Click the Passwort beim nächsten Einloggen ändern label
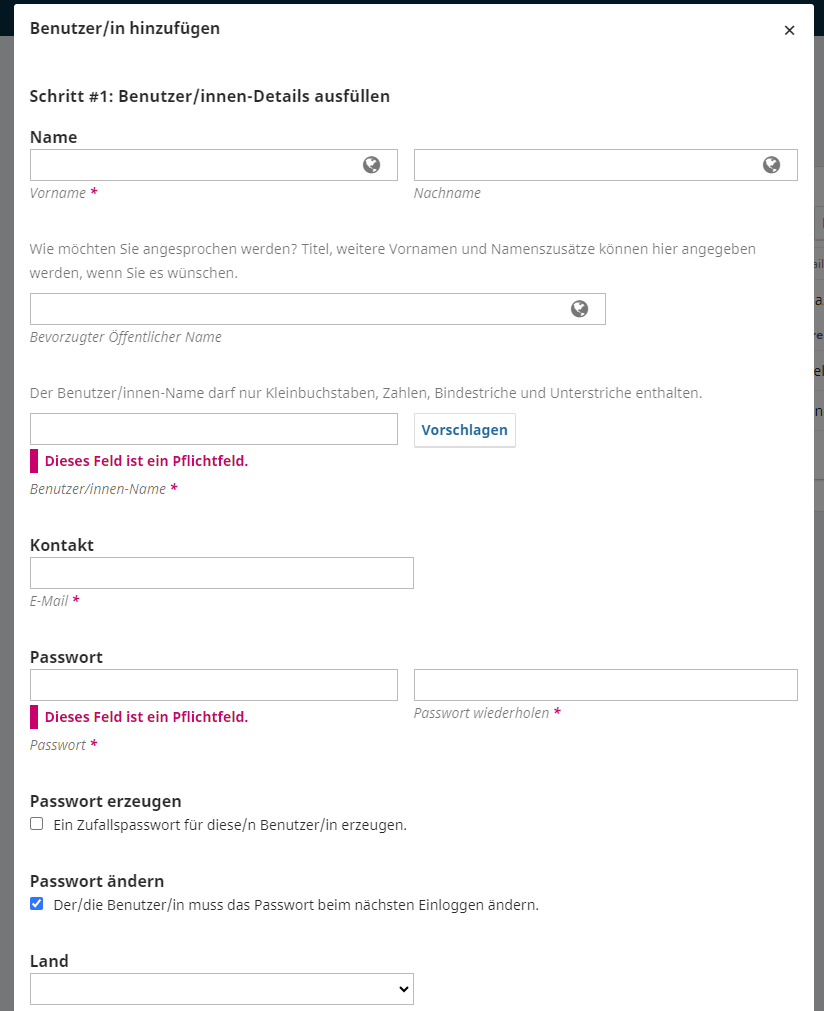 [x=296, y=905]
